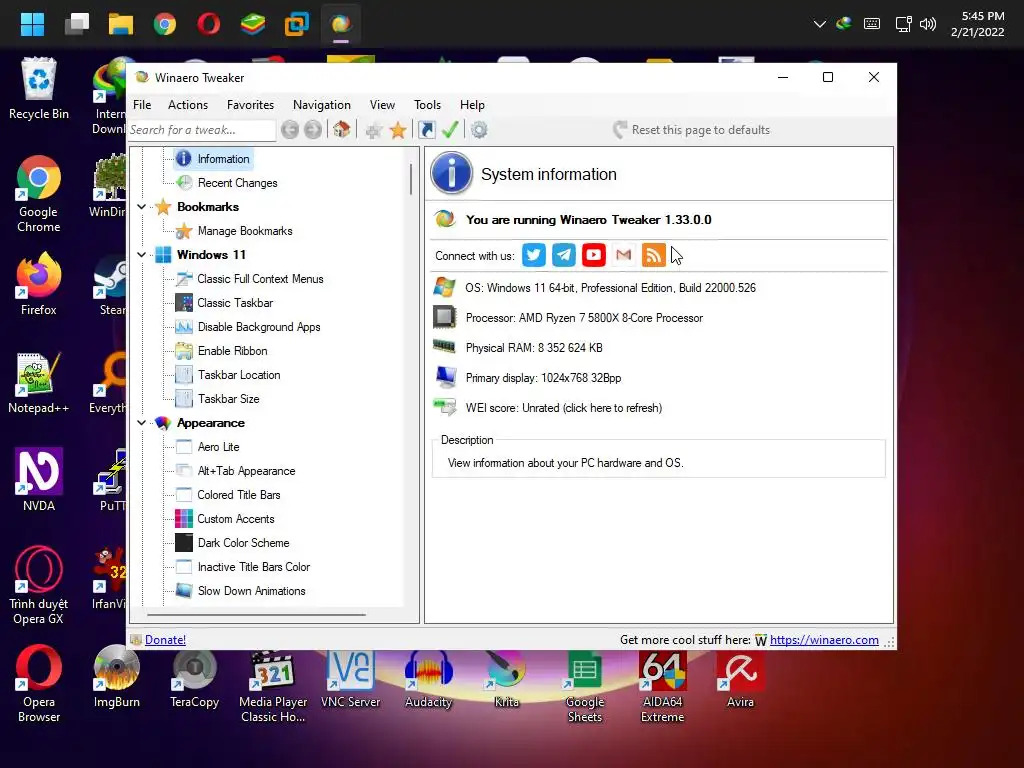Click the gray add-bookmark star with plus

coord(374,130)
